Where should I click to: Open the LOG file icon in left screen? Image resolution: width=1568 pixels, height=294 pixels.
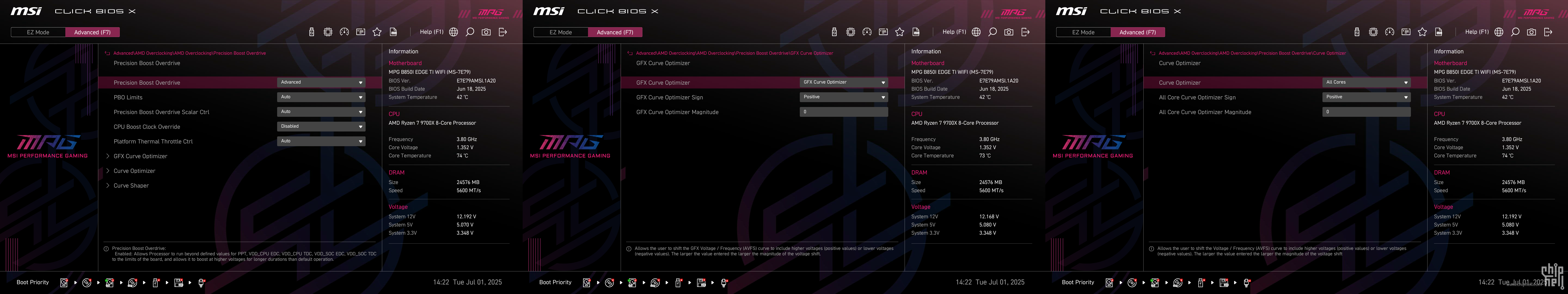coord(393,32)
